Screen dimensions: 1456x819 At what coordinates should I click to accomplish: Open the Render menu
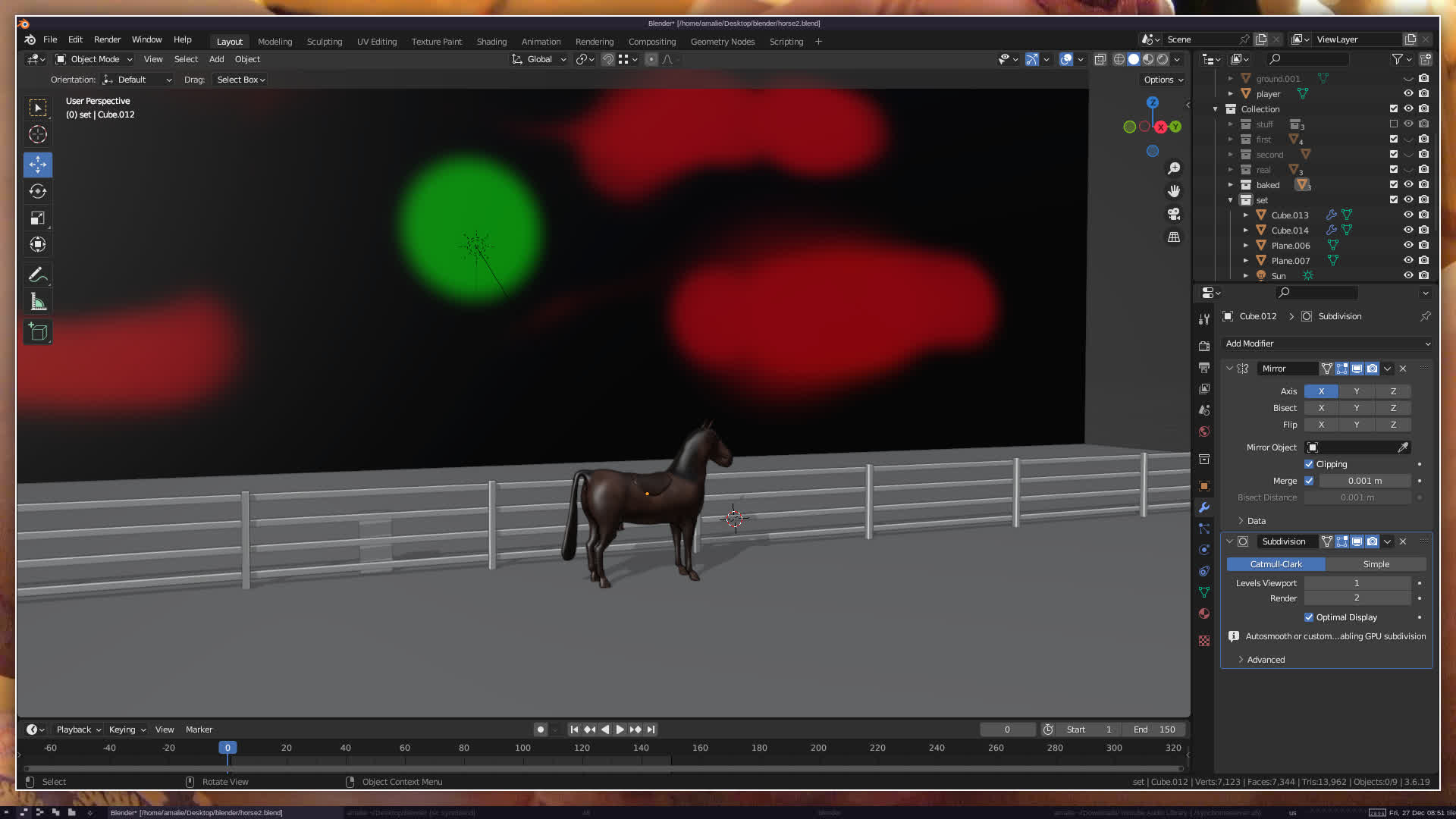107,39
